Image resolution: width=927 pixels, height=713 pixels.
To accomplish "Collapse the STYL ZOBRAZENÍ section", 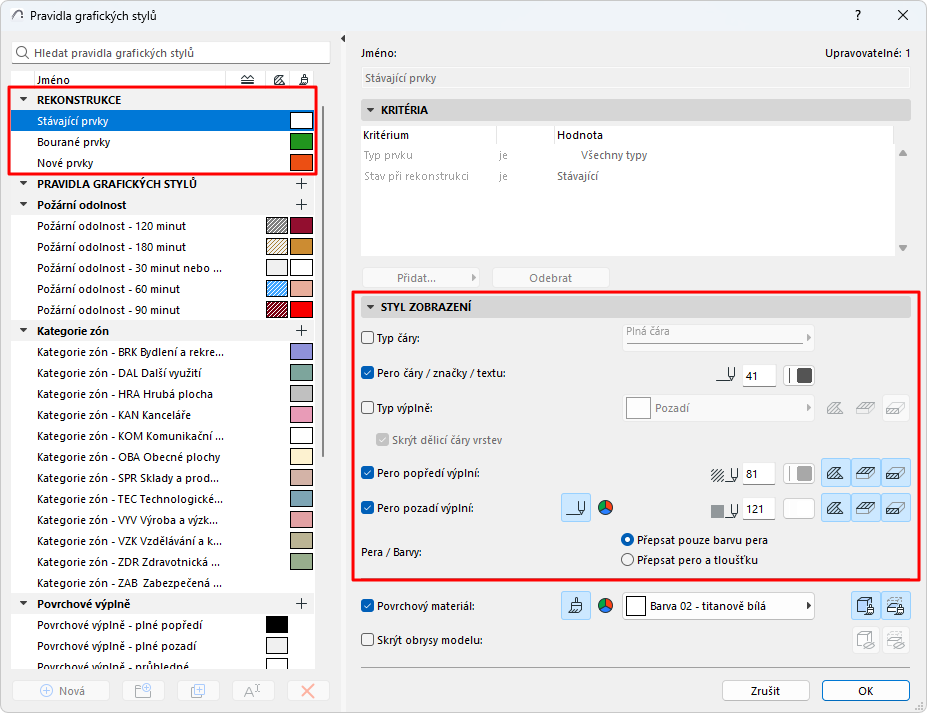I will point(371,307).
